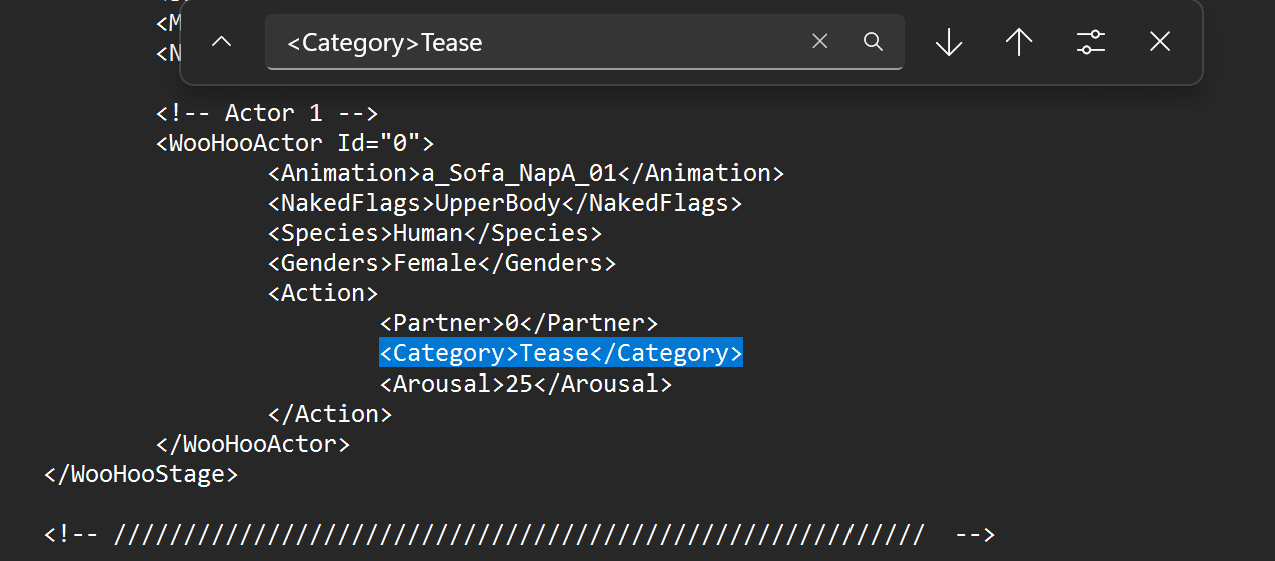Click the magnifying glass search icon
This screenshot has height=561, width=1275.
(873, 42)
